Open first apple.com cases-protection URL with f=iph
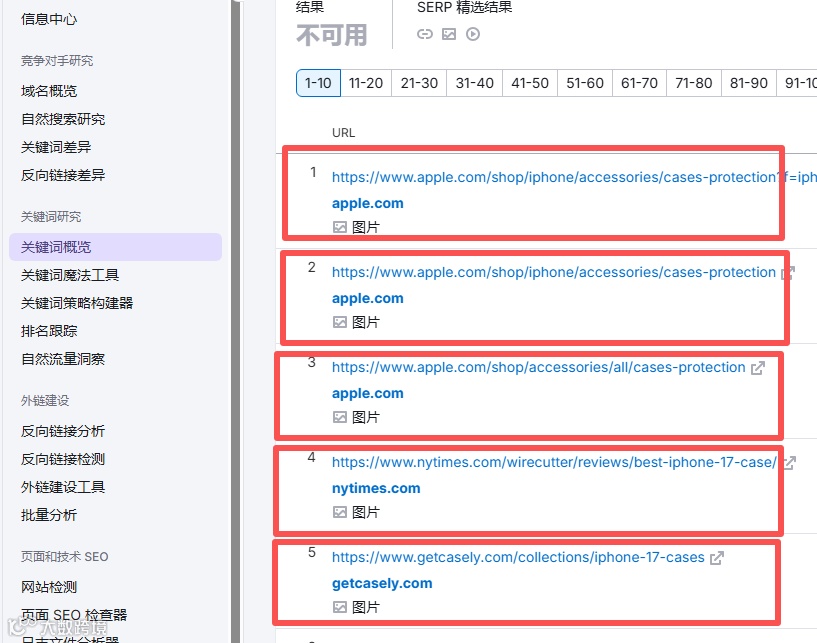 (x=574, y=178)
